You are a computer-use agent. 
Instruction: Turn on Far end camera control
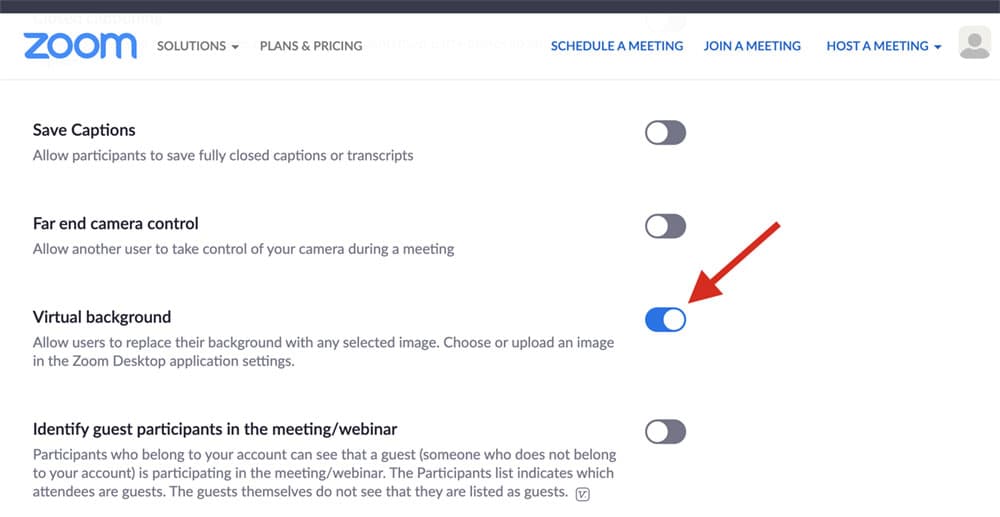click(x=665, y=226)
